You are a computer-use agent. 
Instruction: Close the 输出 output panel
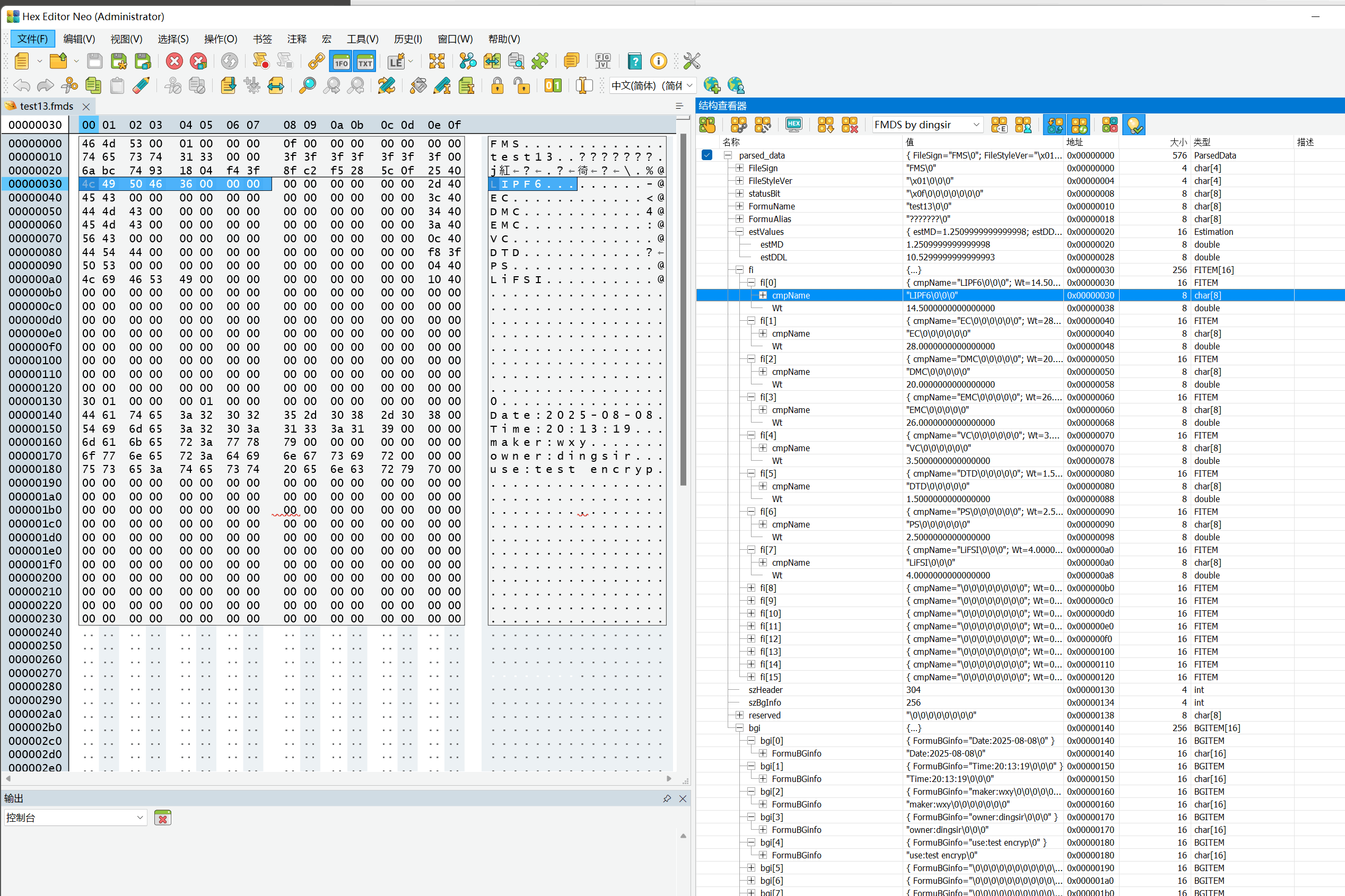(683, 798)
